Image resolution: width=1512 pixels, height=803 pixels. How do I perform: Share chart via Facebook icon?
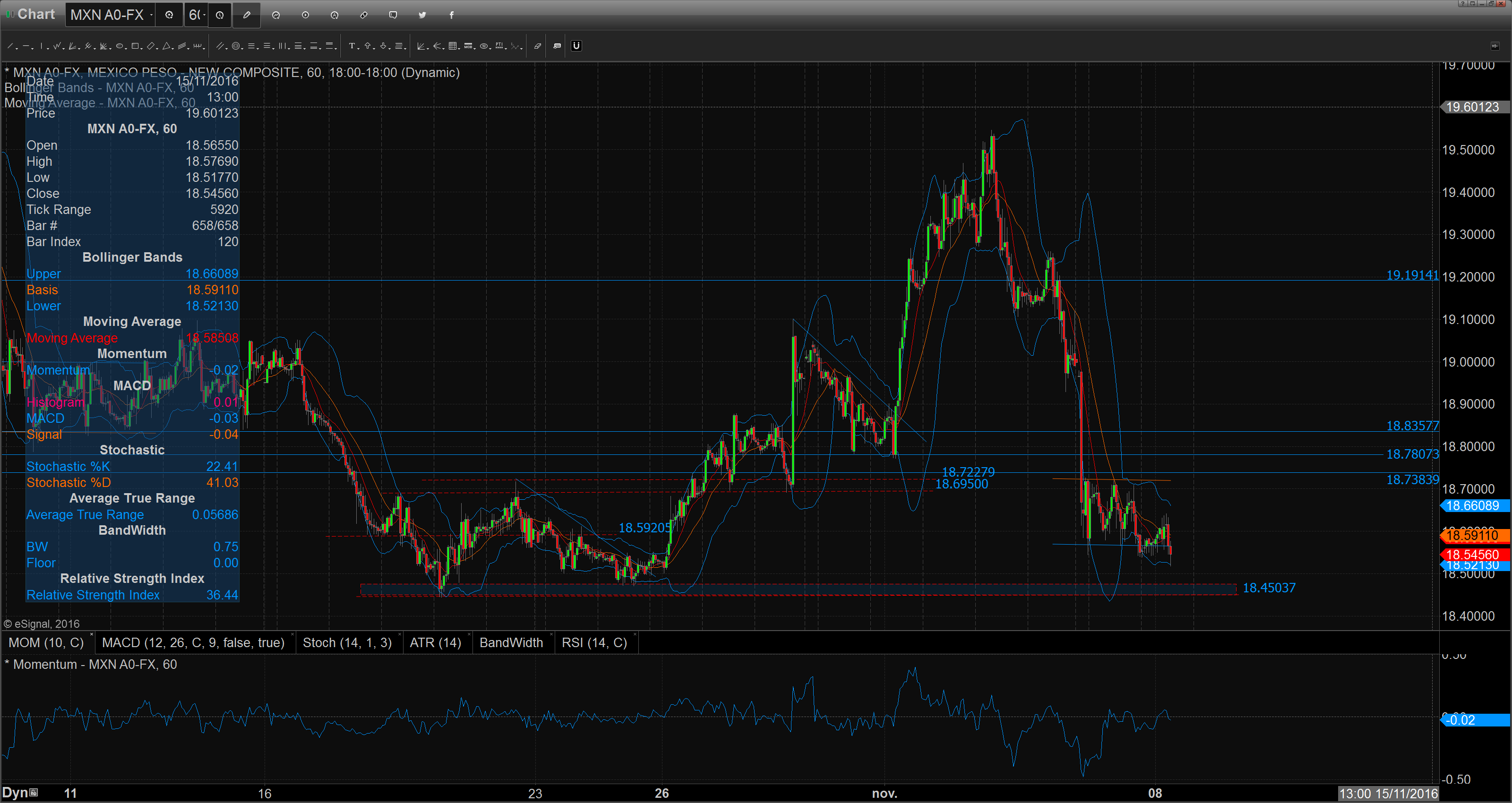tap(451, 15)
